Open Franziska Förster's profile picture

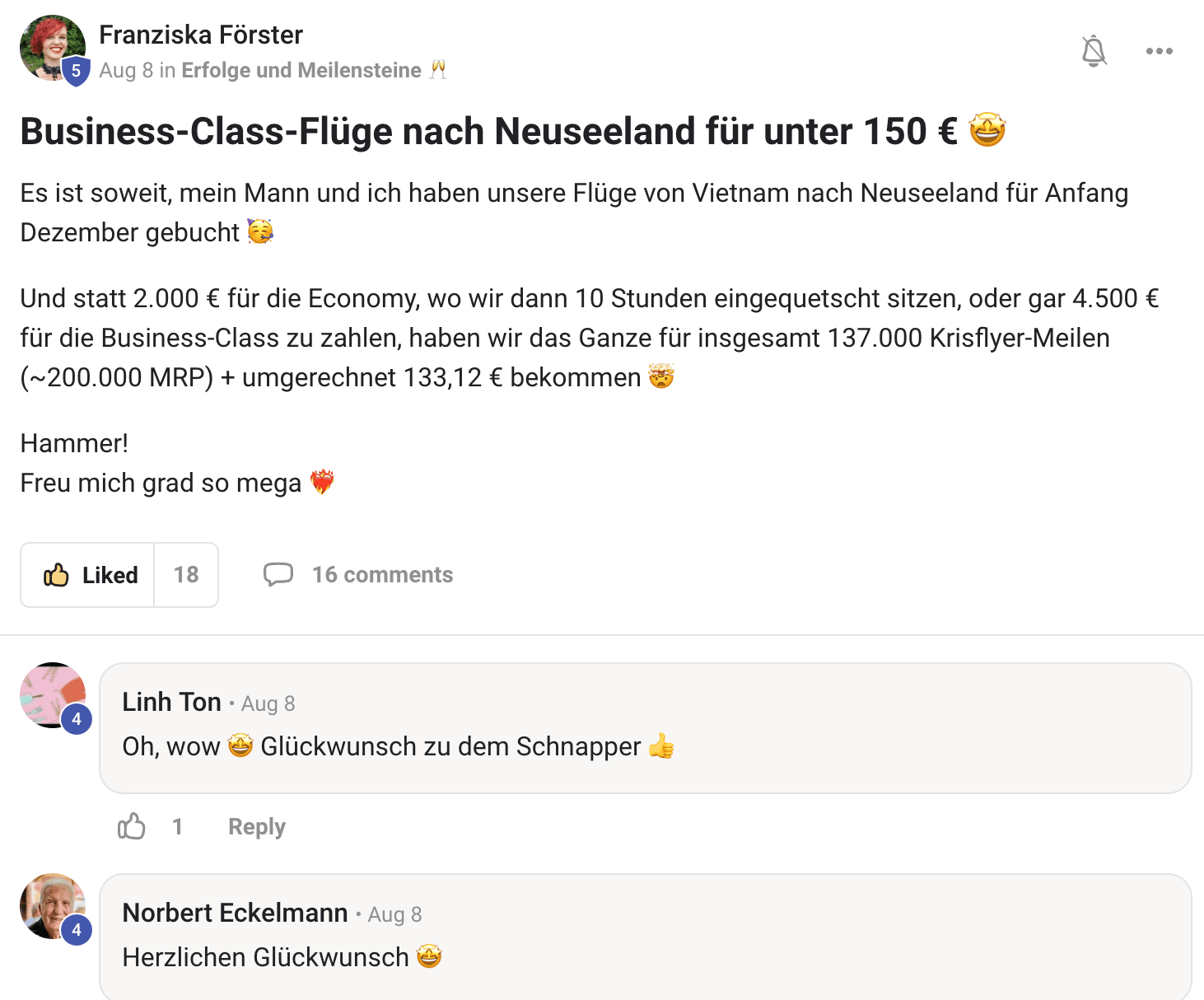(x=49, y=46)
